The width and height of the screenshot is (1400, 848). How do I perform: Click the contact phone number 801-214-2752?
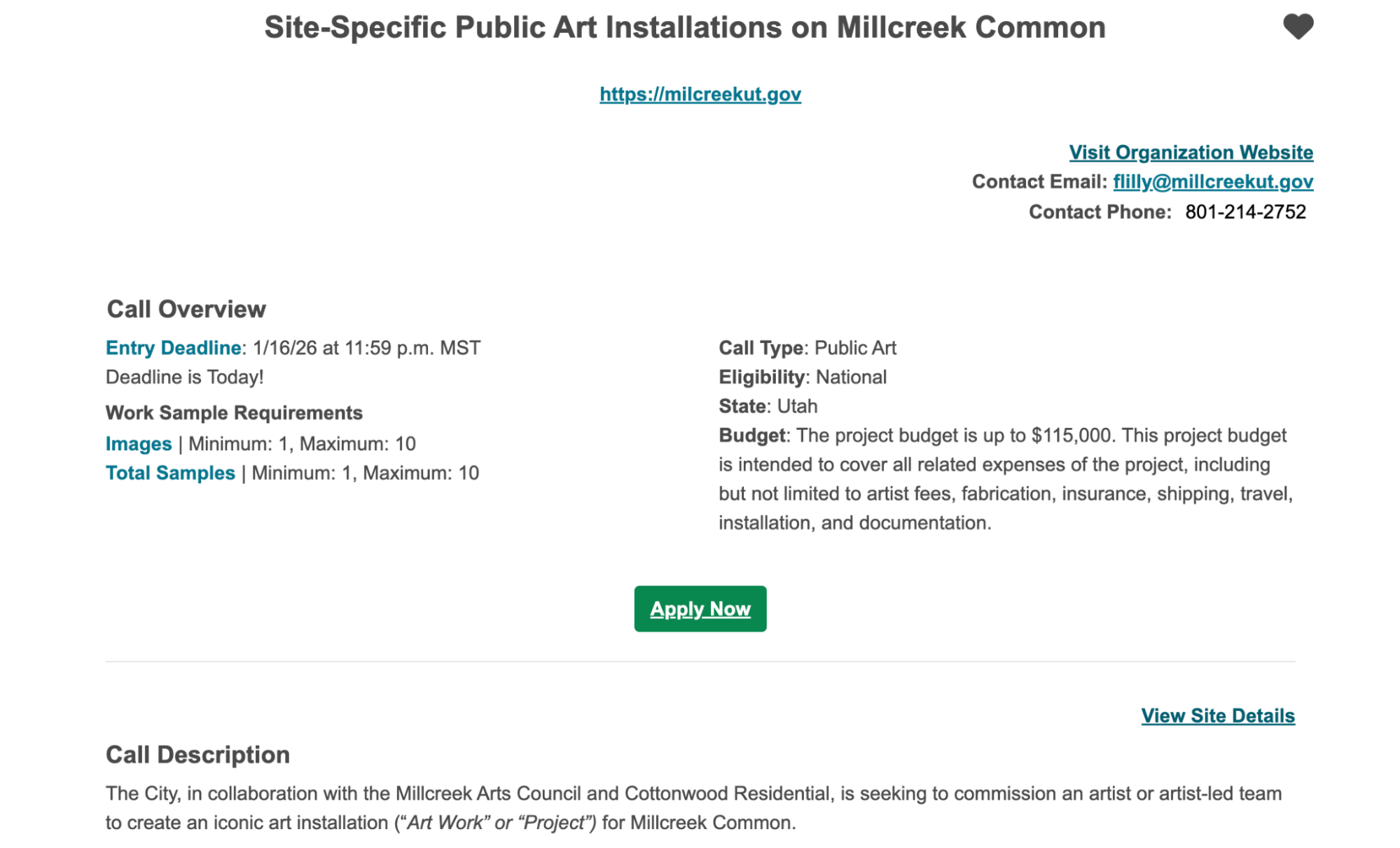pos(1245,212)
